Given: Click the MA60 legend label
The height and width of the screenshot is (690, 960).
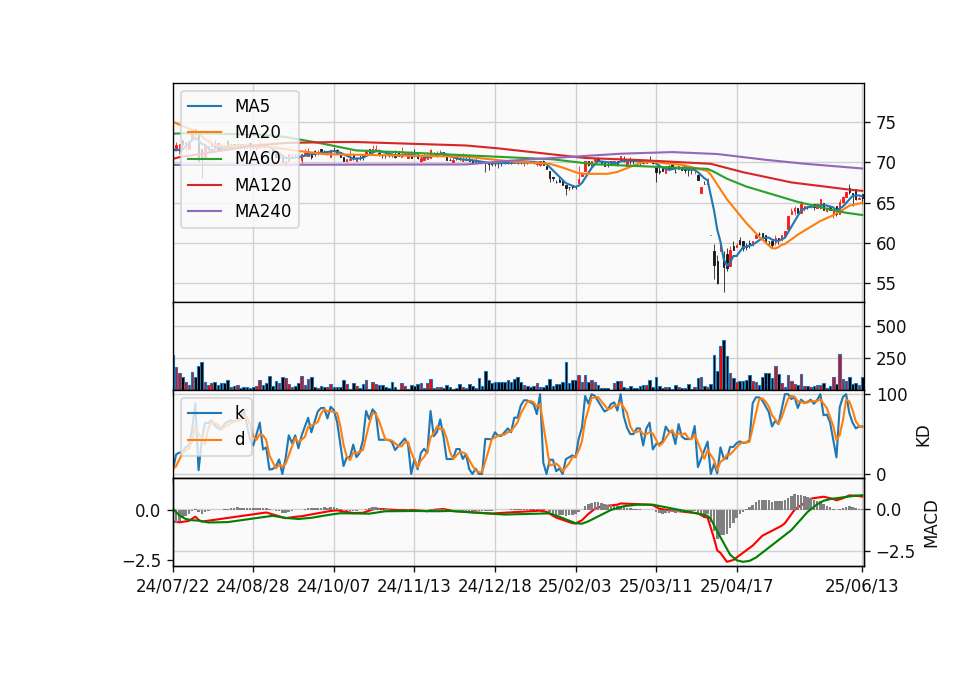Looking at the screenshot, I should coord(257,158).
